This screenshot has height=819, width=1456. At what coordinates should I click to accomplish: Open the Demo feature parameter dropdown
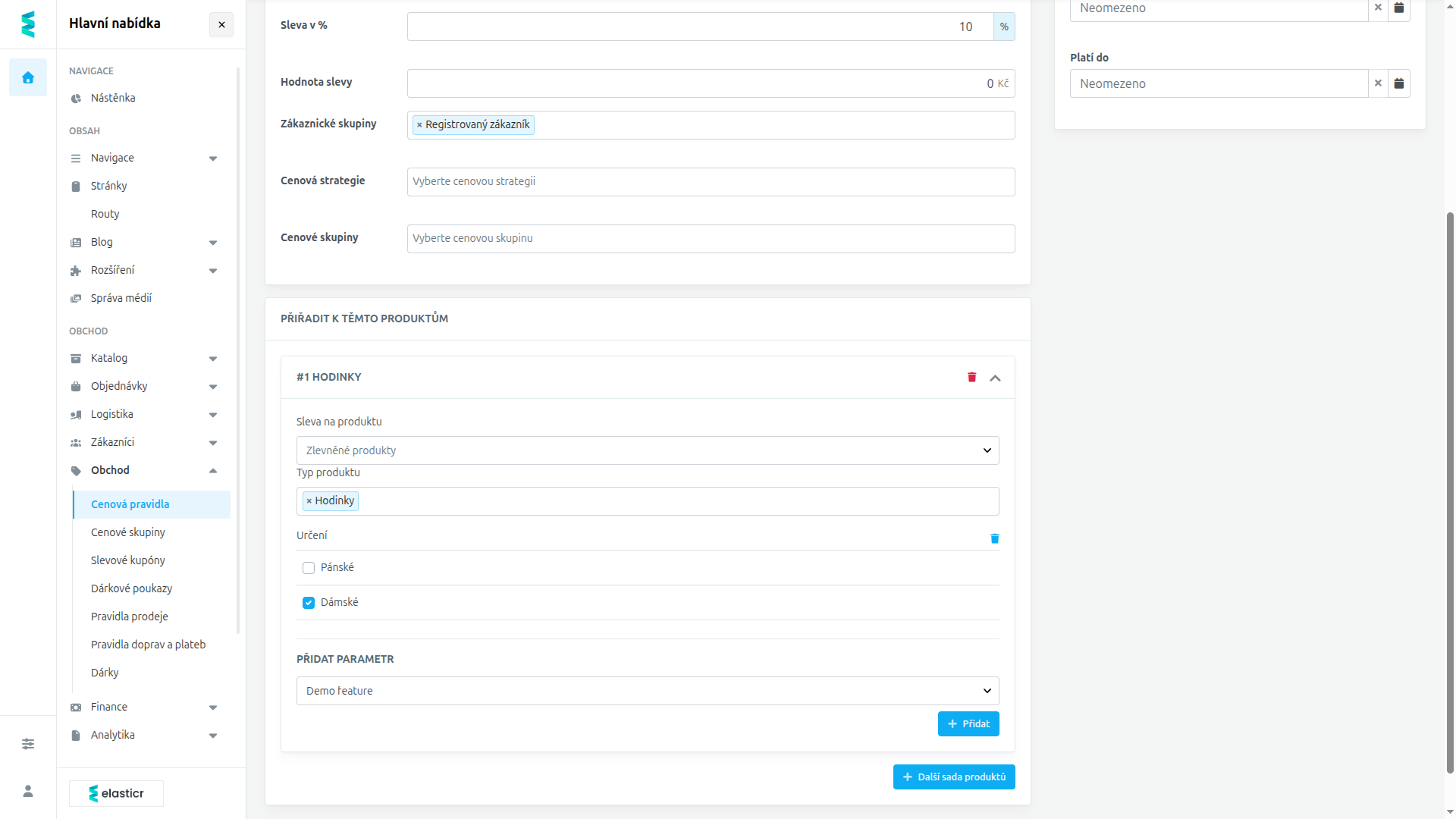648,691
